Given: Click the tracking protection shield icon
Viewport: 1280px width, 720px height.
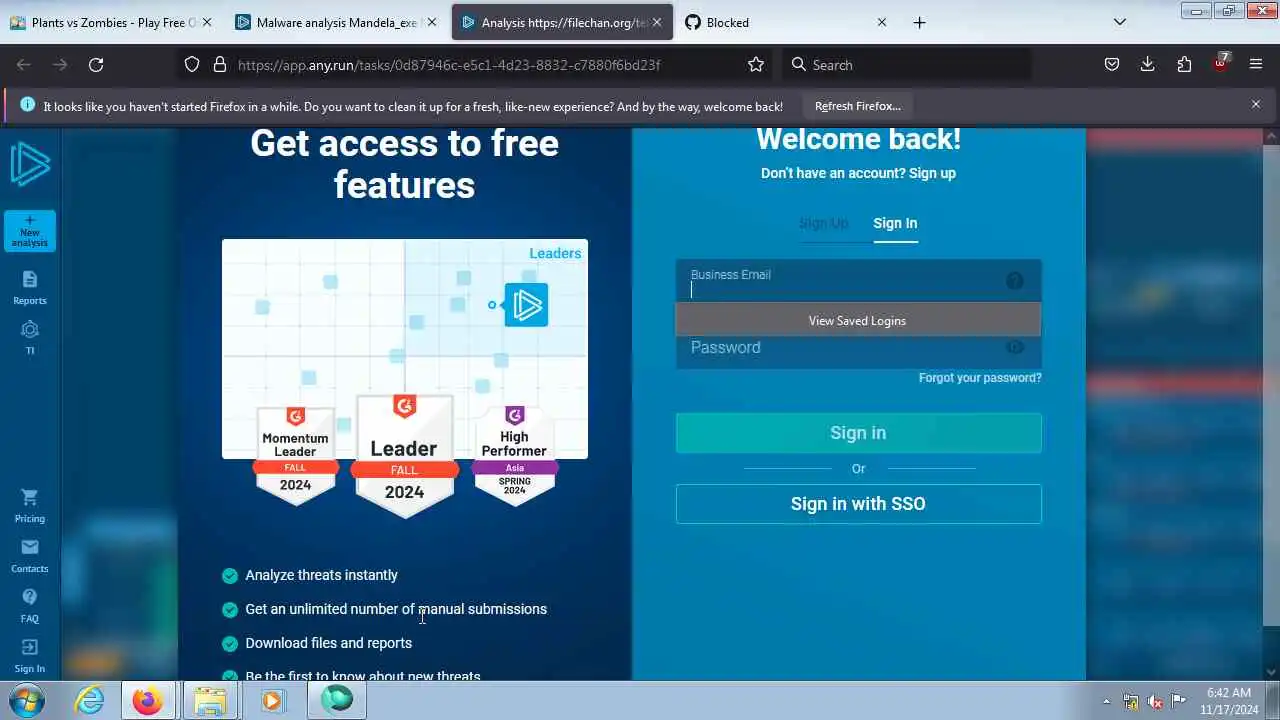Looking at the screenshot, I should point(192,64).
